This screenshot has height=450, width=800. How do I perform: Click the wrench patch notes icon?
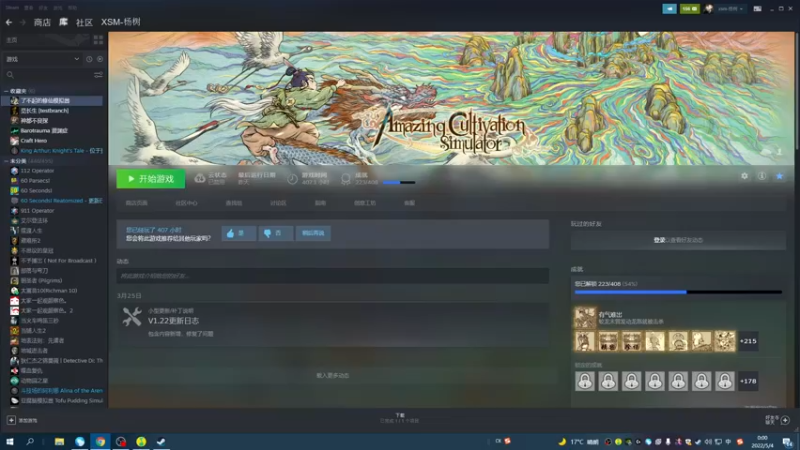pos(132,317)
